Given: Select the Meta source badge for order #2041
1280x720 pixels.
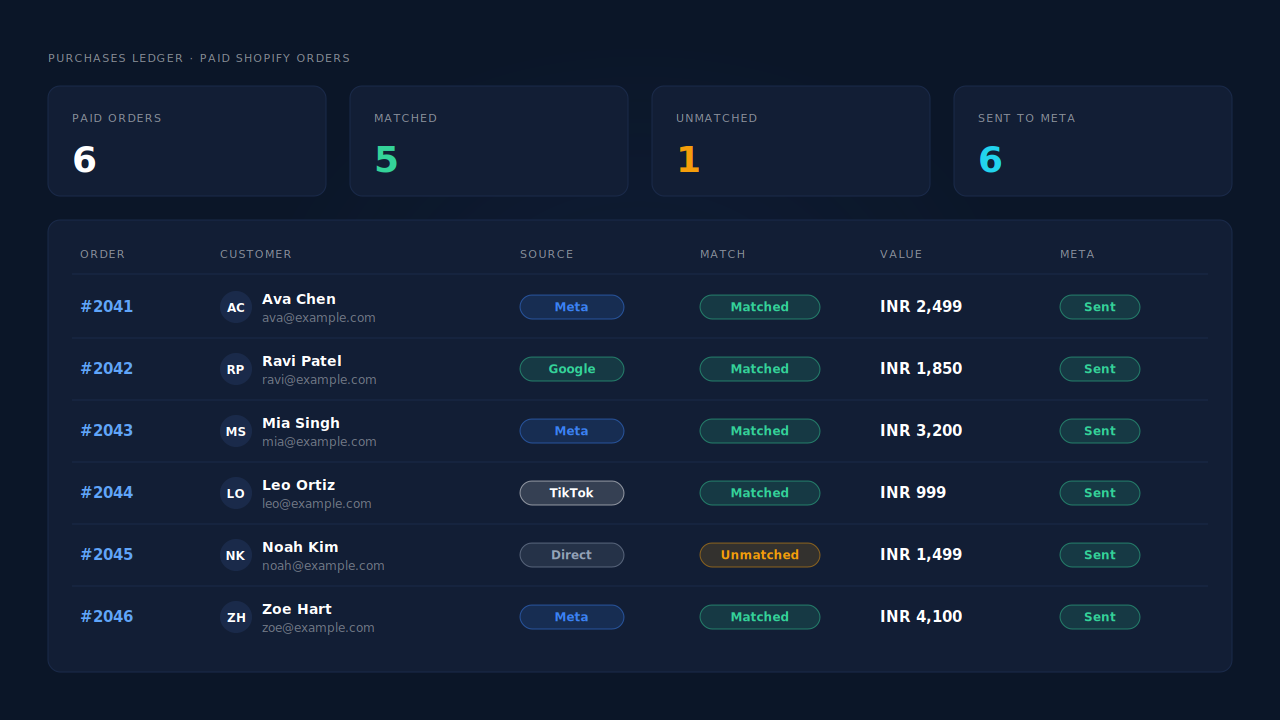Looking at the screenshot, I should (572, 307).
